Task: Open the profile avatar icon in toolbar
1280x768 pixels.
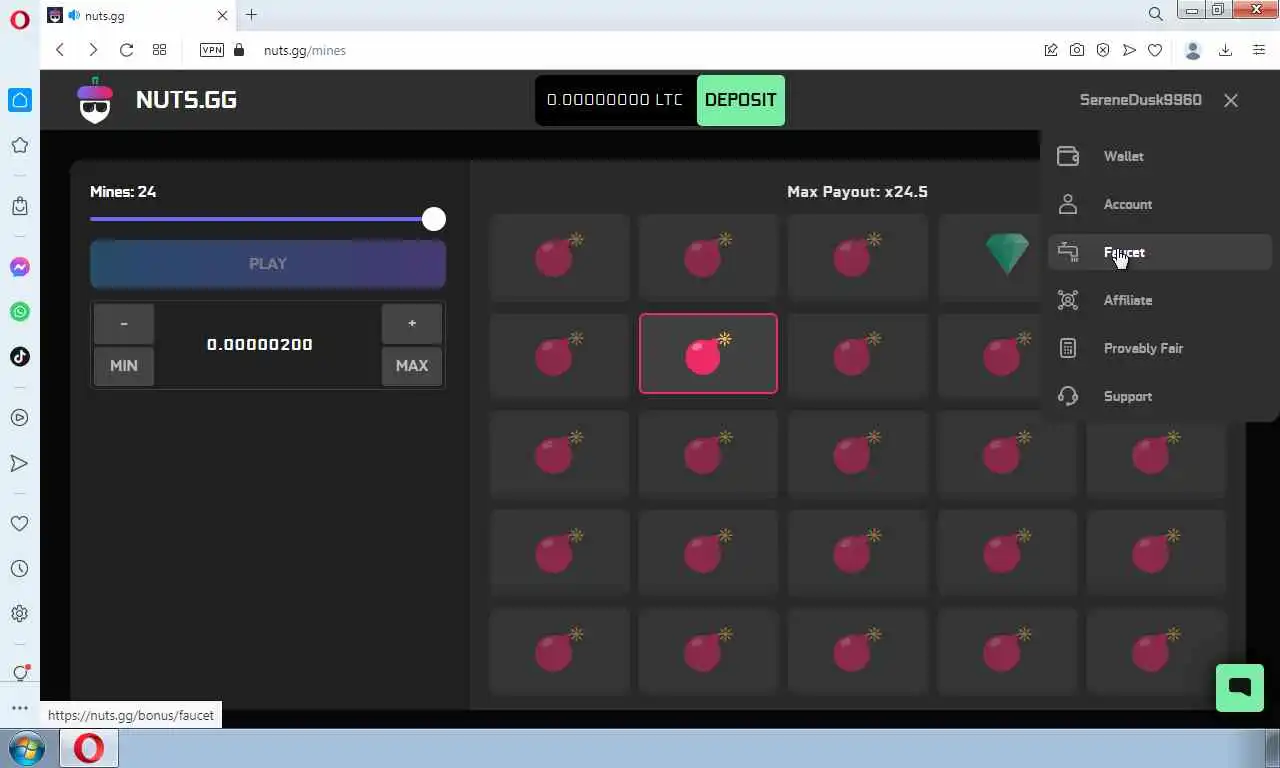Action: coord(1192,50)
